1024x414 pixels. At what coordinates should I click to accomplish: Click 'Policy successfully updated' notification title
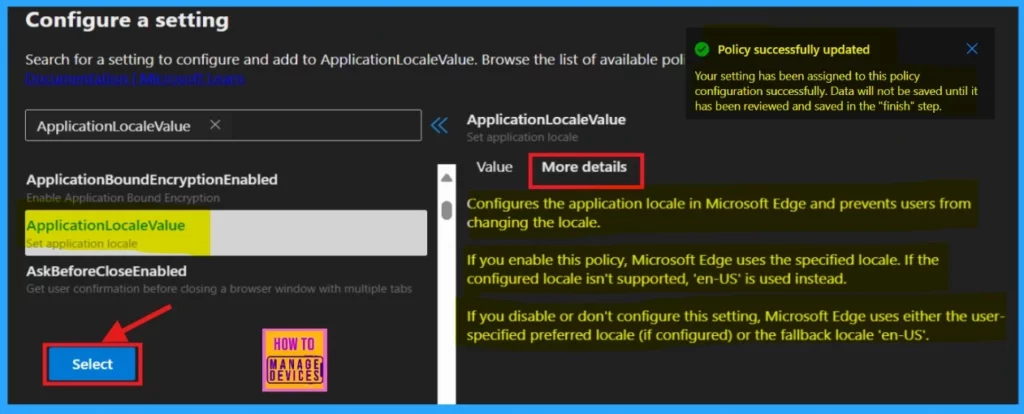point(793,50)
